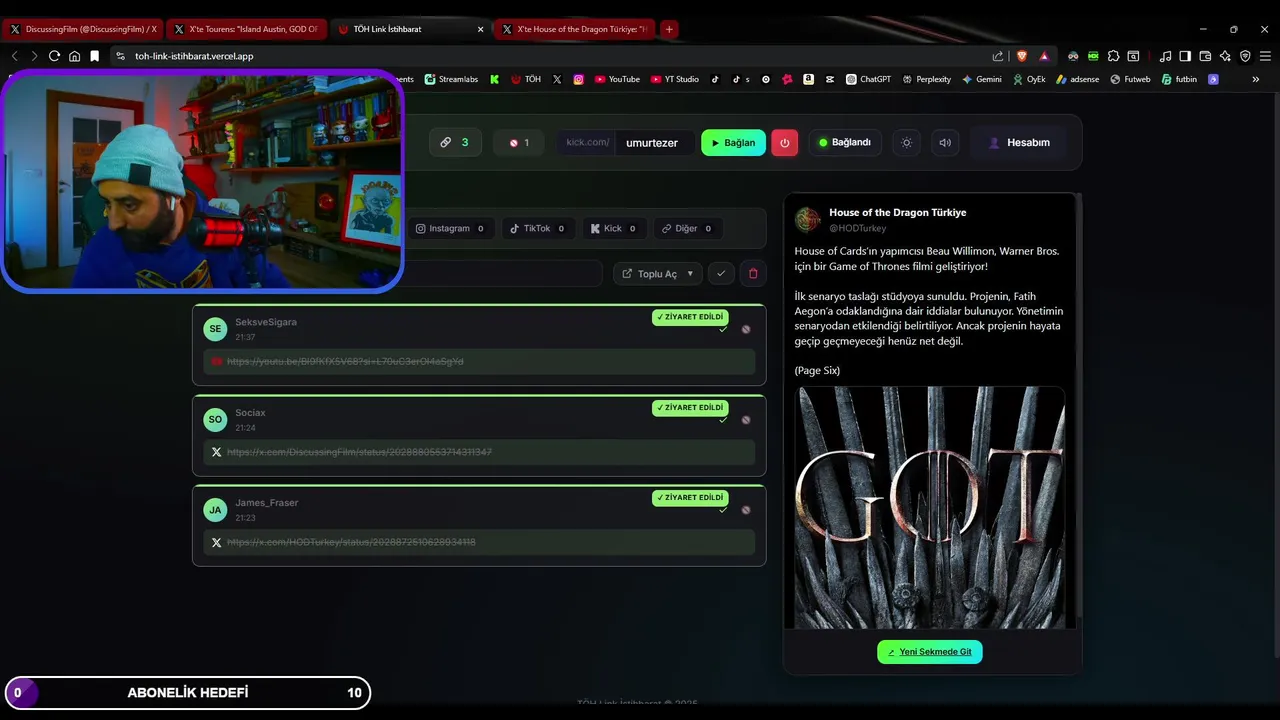Screen dimensions: 1280x720
Task: Click the green Bağlan connect button
Action: pyautogui.click(x=733, y=142)
